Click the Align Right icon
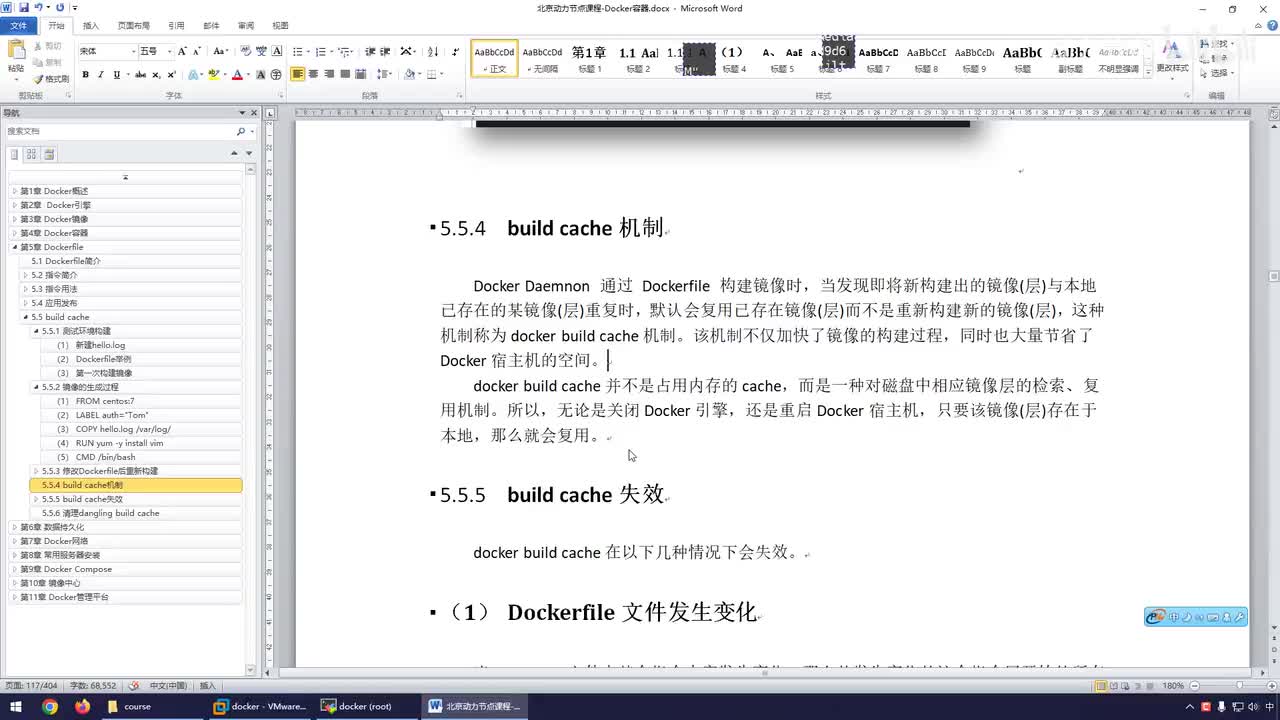 [x=330, y=75]
